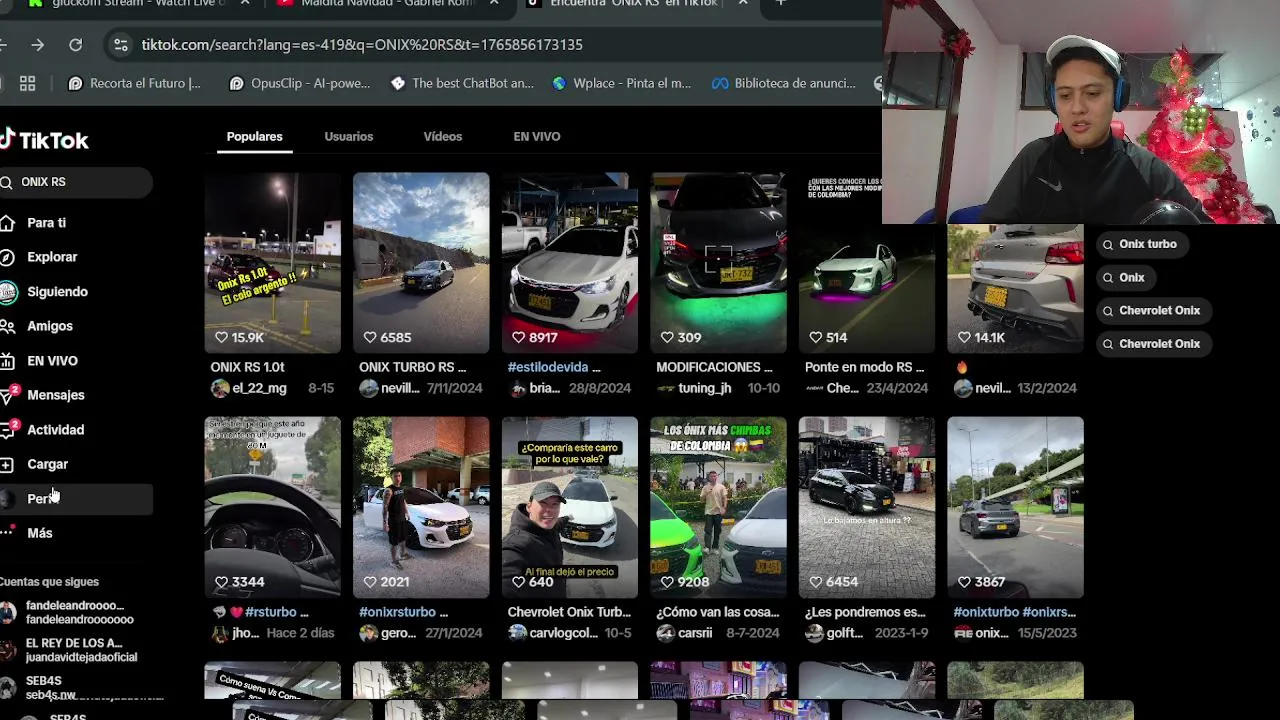Click the ONIX RS search field

pyautogui.click(x=76, y=182)
